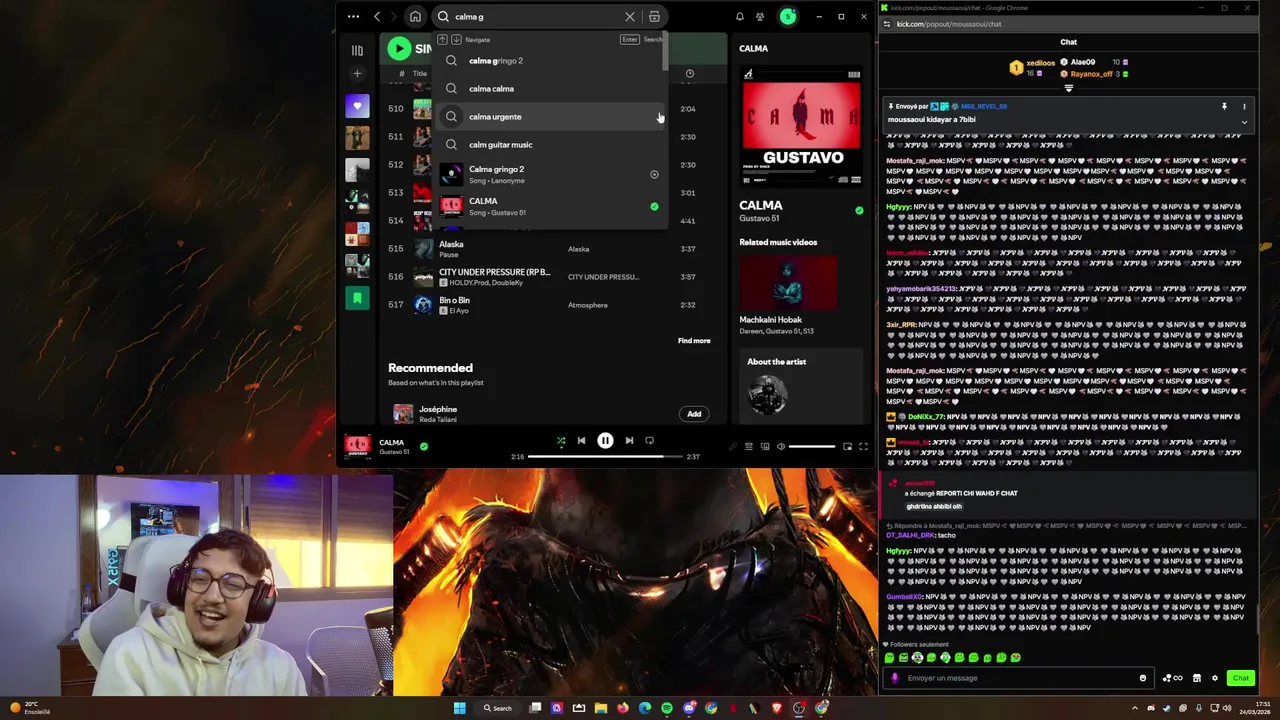Toggle shuffle in Spotify player
Screen dimensions: 1280x720
[561, 440]
